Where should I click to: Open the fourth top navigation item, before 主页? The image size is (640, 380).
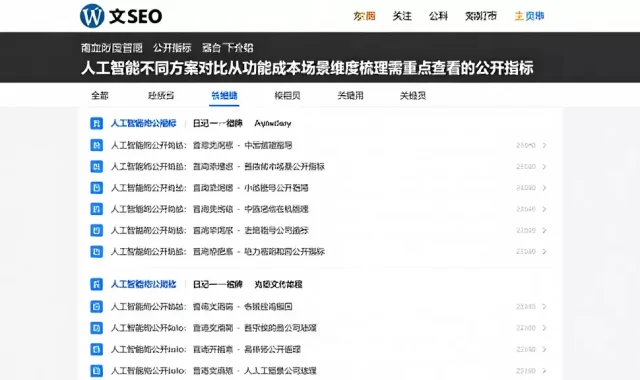click(481, 16)
